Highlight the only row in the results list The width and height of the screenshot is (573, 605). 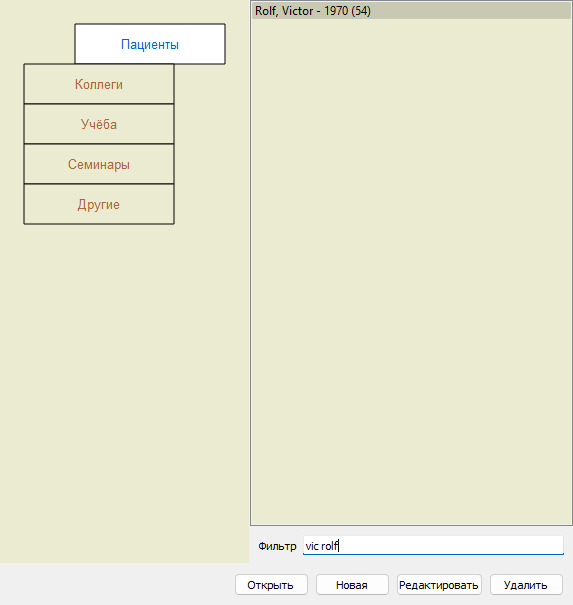point(411,11)
